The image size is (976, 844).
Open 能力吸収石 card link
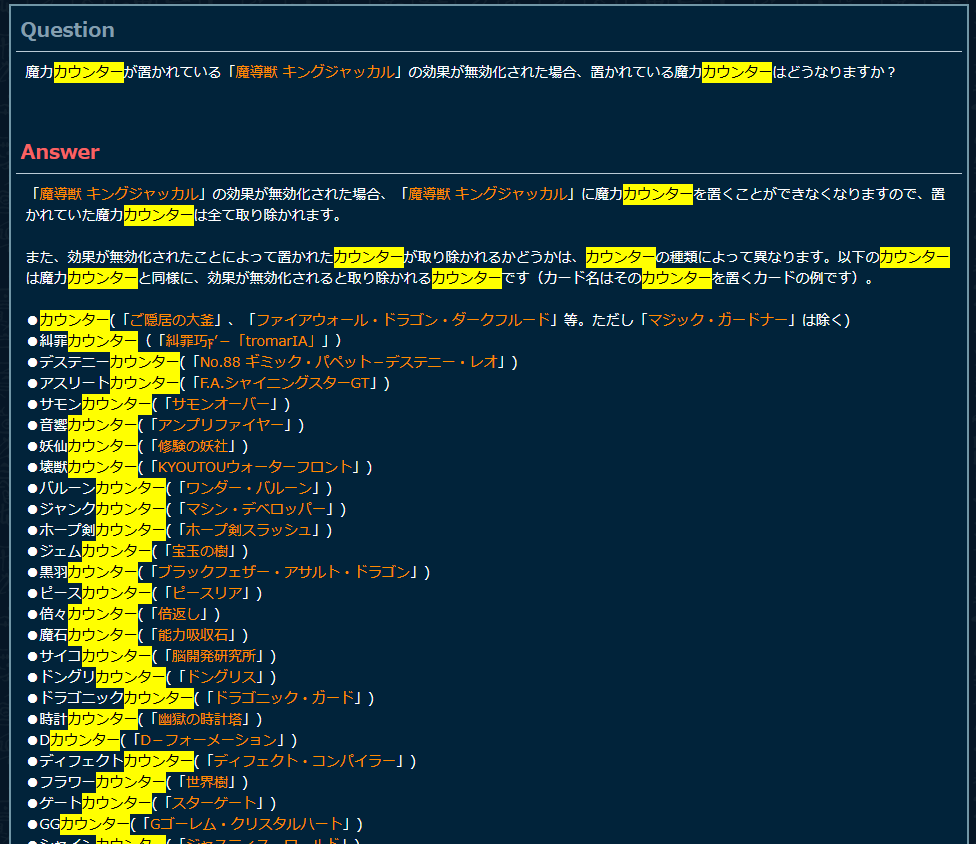[x=193, y=635]
